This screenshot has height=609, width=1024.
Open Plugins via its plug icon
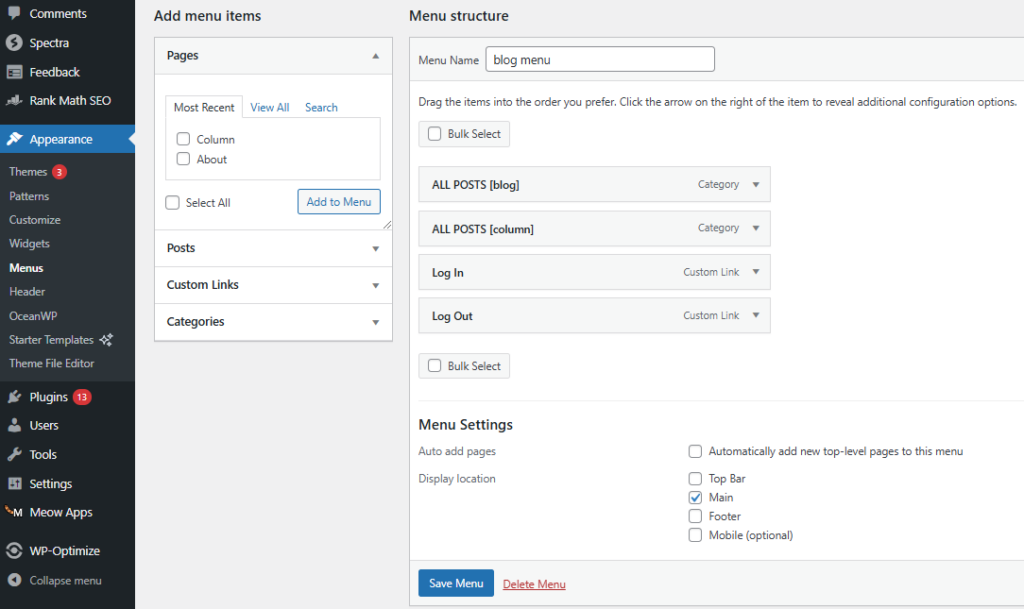14,397
